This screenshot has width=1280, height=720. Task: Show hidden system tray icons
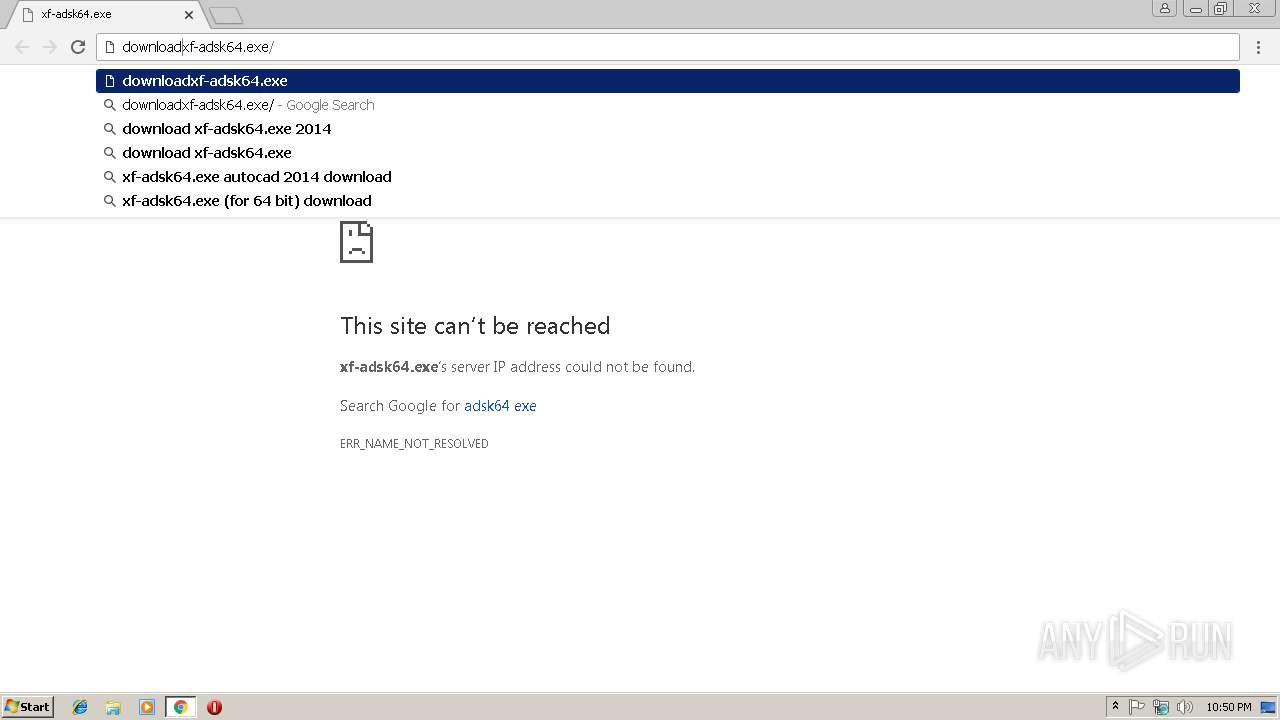(x=1115, y=707)
